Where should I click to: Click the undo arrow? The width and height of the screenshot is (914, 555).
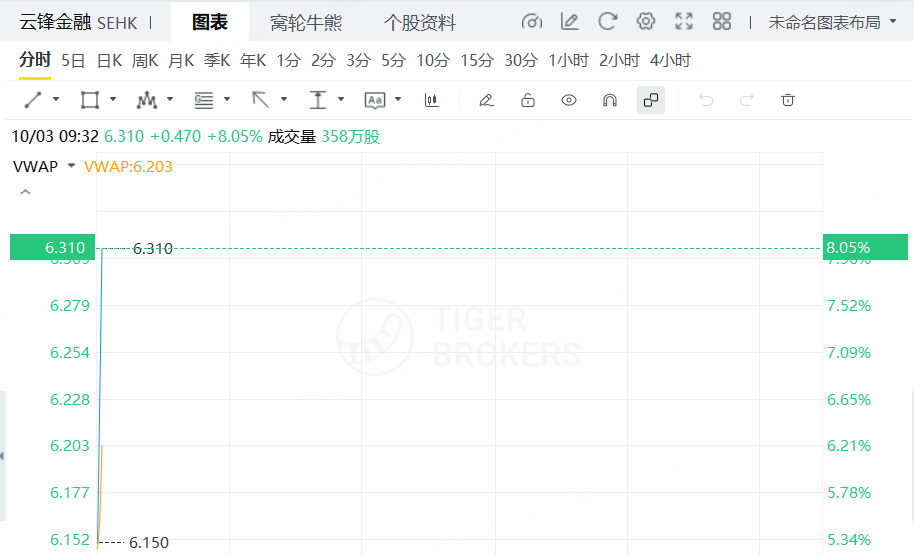coord(706,100)
